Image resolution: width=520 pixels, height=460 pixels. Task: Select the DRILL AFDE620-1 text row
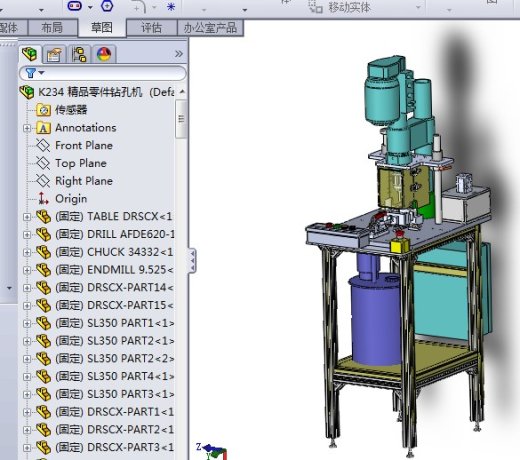tap(114, 234)
